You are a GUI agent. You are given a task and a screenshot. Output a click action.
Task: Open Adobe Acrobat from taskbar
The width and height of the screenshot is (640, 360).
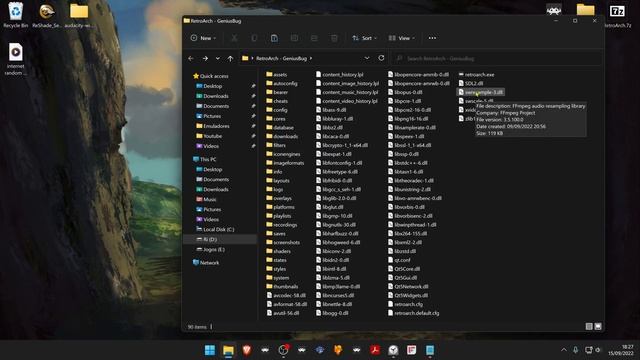(375, 350)
